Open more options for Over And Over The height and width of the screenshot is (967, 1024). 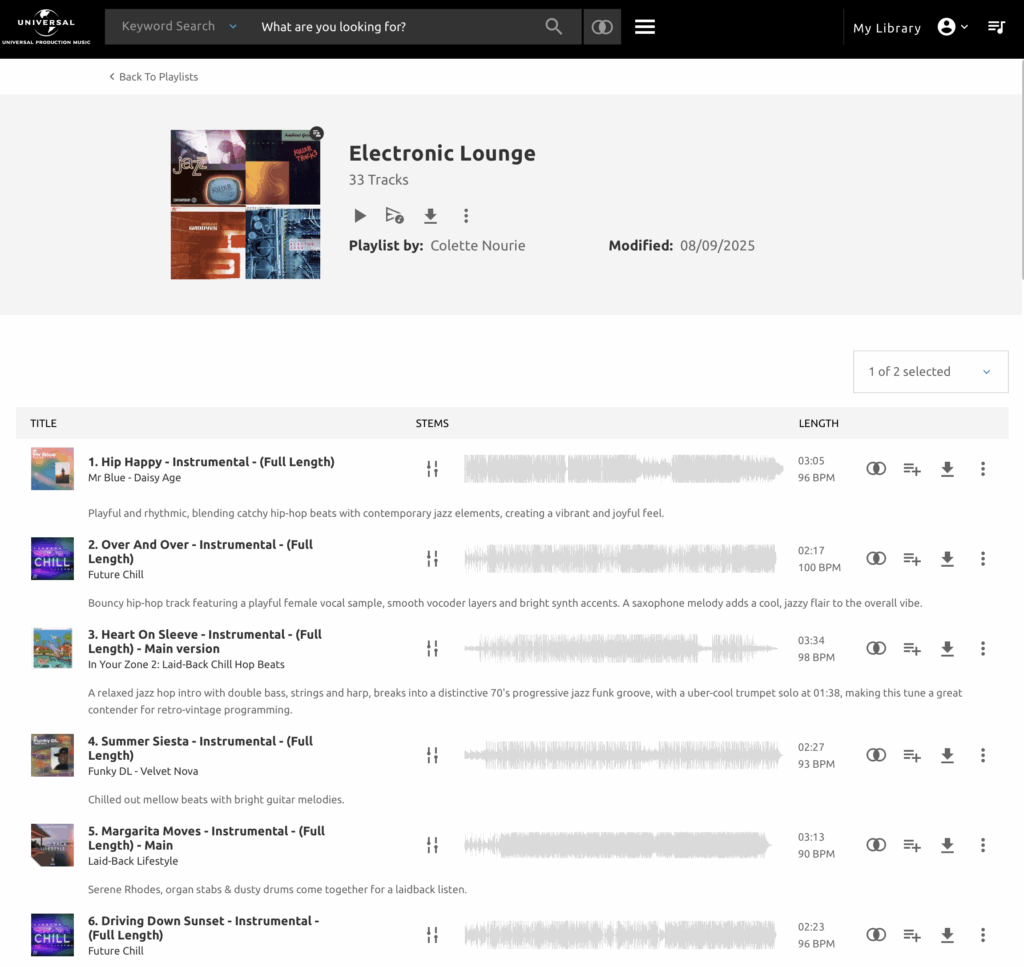tap(982, 559)
